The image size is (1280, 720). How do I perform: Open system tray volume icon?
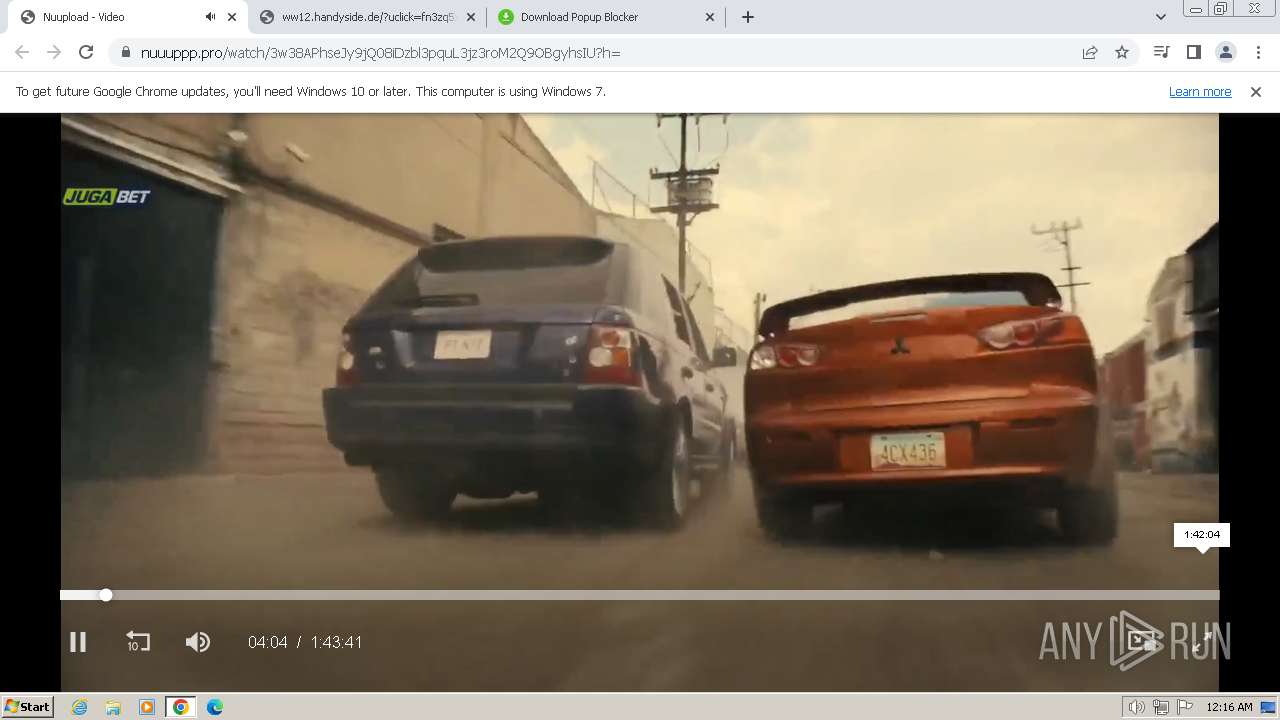coord(1137,707)
